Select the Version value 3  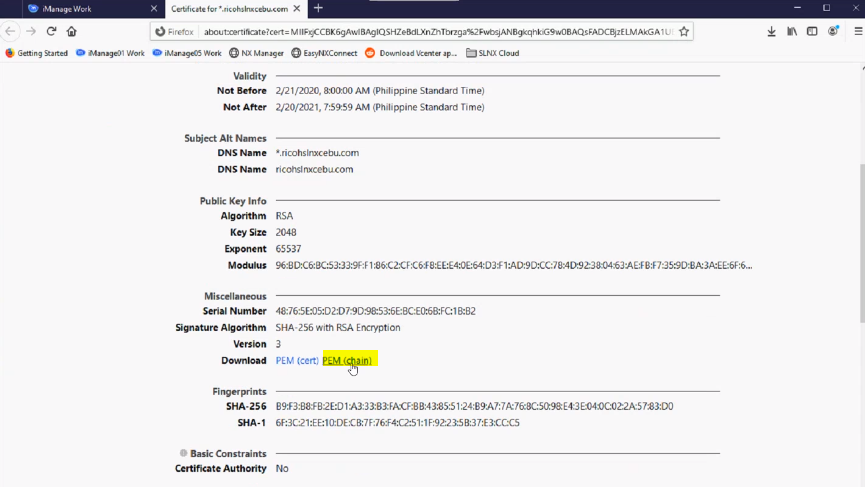coord(278,344)
